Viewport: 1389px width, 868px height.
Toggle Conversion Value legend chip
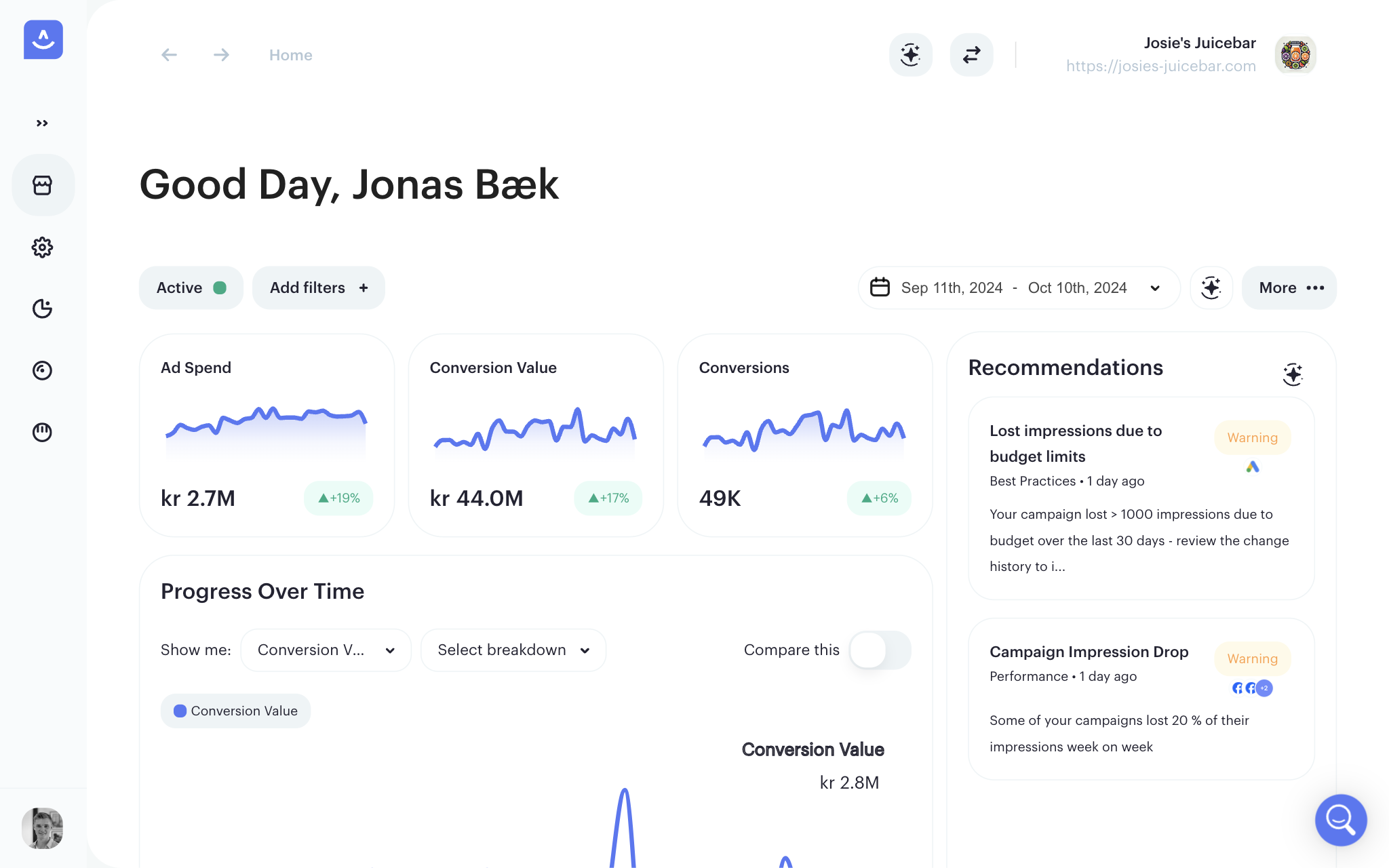pos(235,711)
